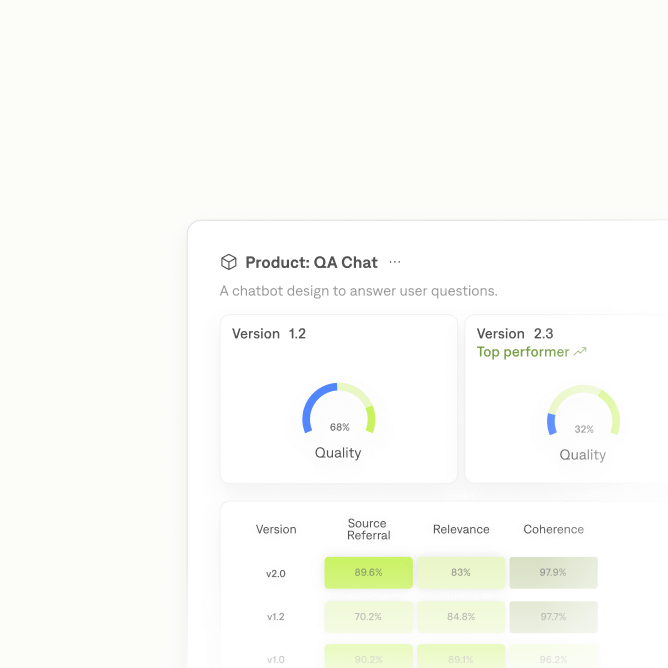Open the Version 1.2 card
The image size is (668, 668).
pos(339,399)
